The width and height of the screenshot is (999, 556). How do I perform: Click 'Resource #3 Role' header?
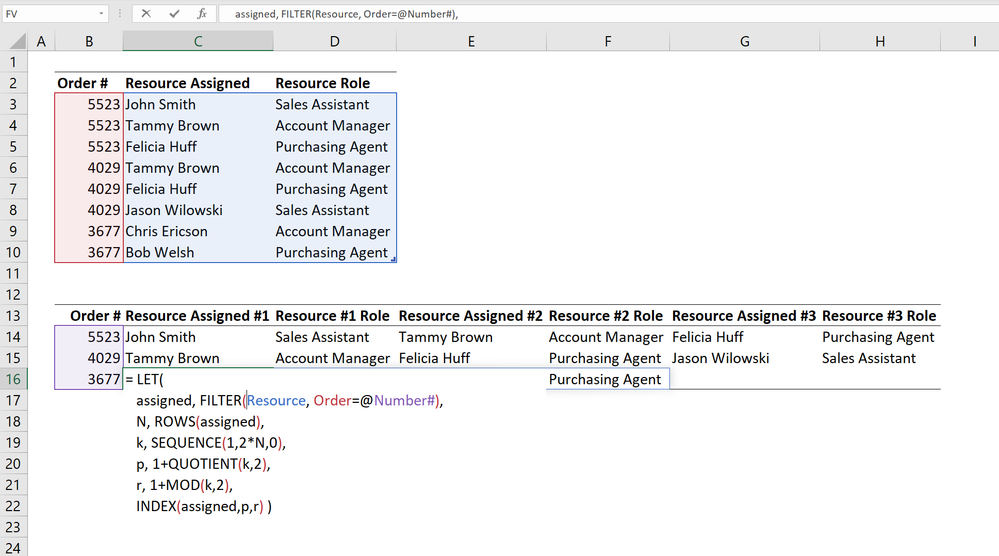click(x=879, y=316)
